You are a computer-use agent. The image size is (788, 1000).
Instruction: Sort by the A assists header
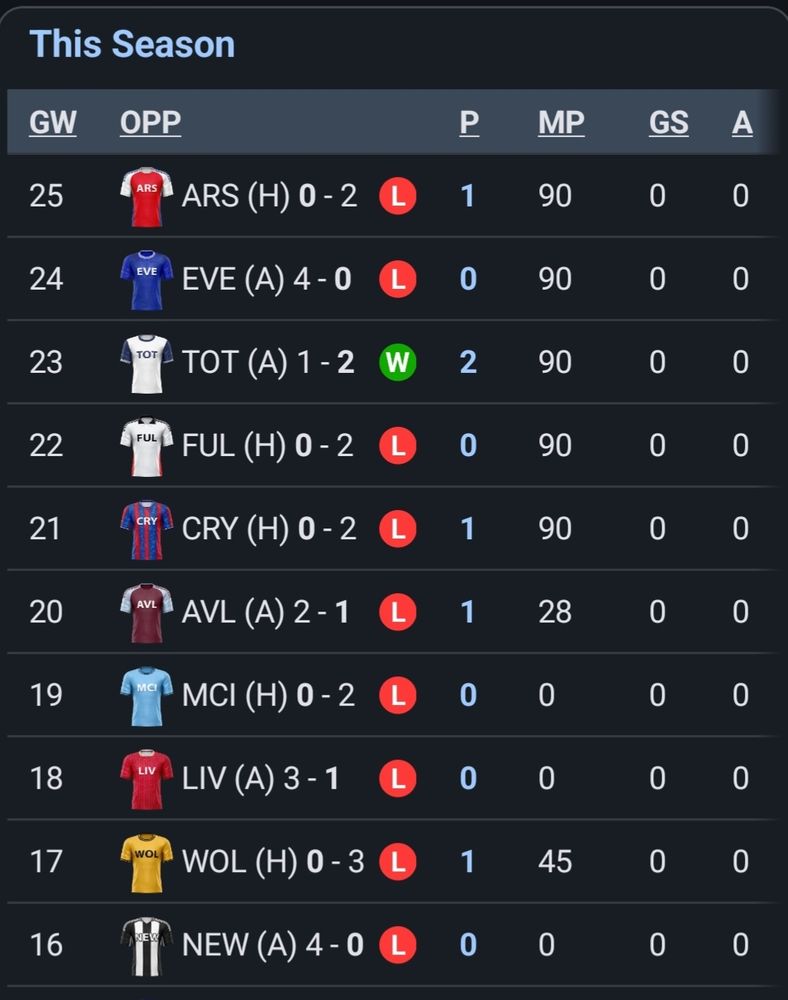(x=742, y=122)
